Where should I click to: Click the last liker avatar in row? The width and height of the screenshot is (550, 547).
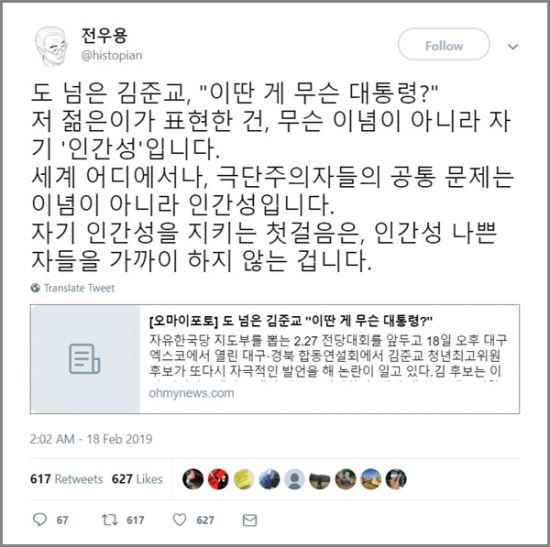(x=396, y=479)
